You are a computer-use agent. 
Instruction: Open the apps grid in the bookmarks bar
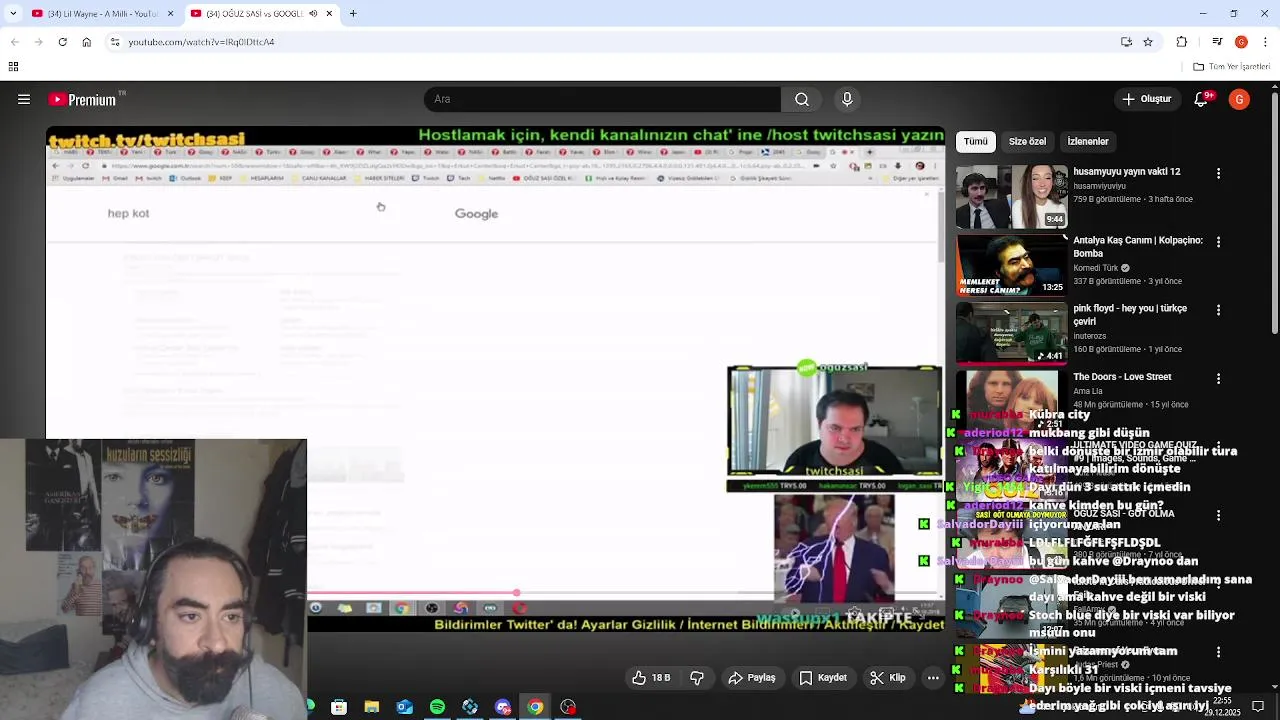13,67
